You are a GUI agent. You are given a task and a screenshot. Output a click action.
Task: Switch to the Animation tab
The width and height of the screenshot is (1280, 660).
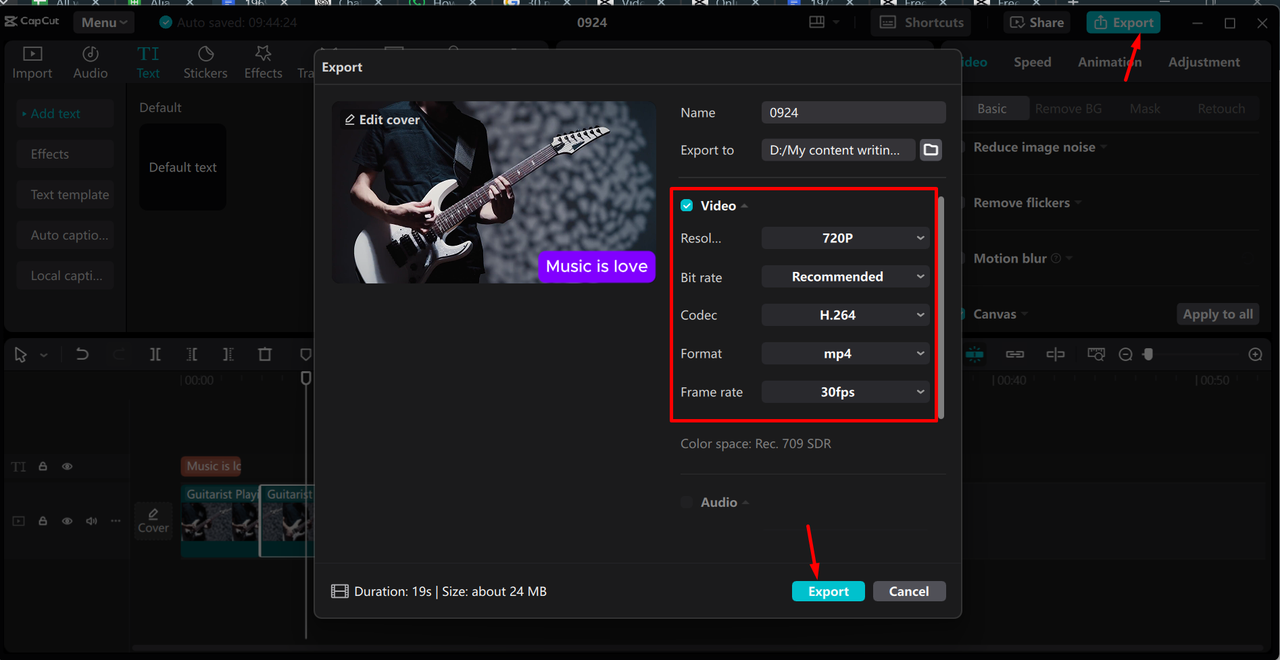pyautogui.click(x=1109, y=62)
